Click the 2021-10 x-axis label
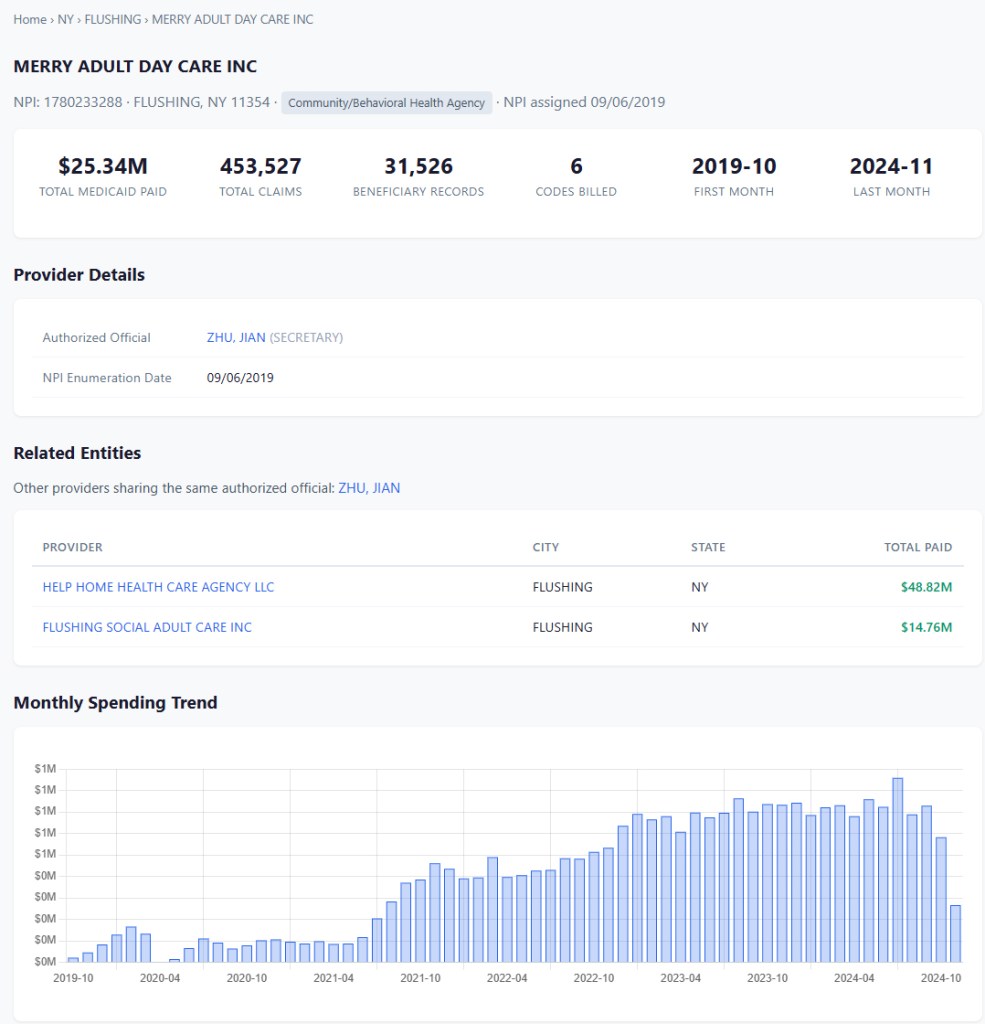The image size is (985, 1024). click(420, 978)
